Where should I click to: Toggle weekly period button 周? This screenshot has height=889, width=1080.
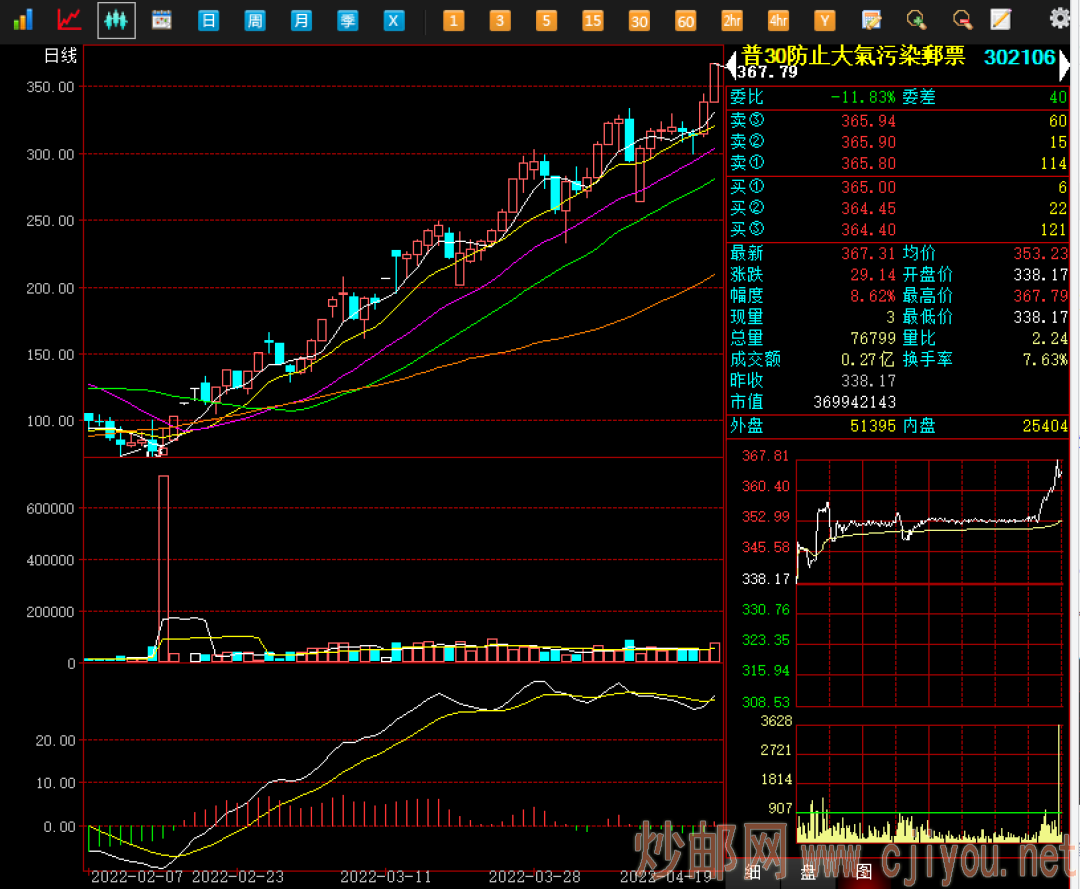point(255,20)
